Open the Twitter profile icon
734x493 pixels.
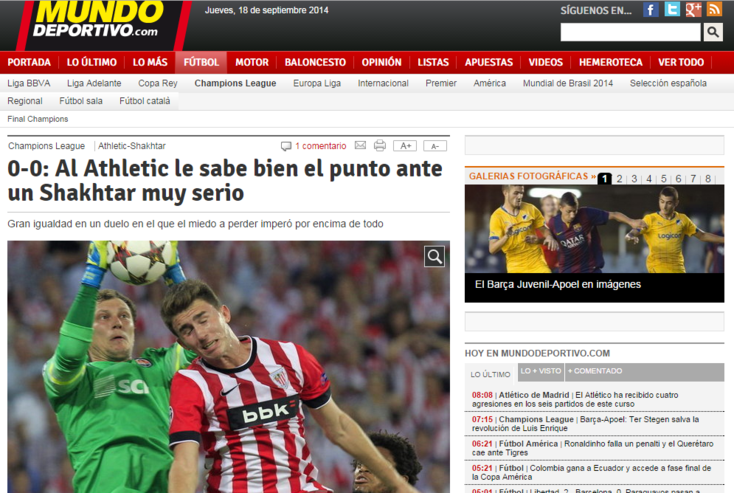pyautogui.click(x=672, y=9)
